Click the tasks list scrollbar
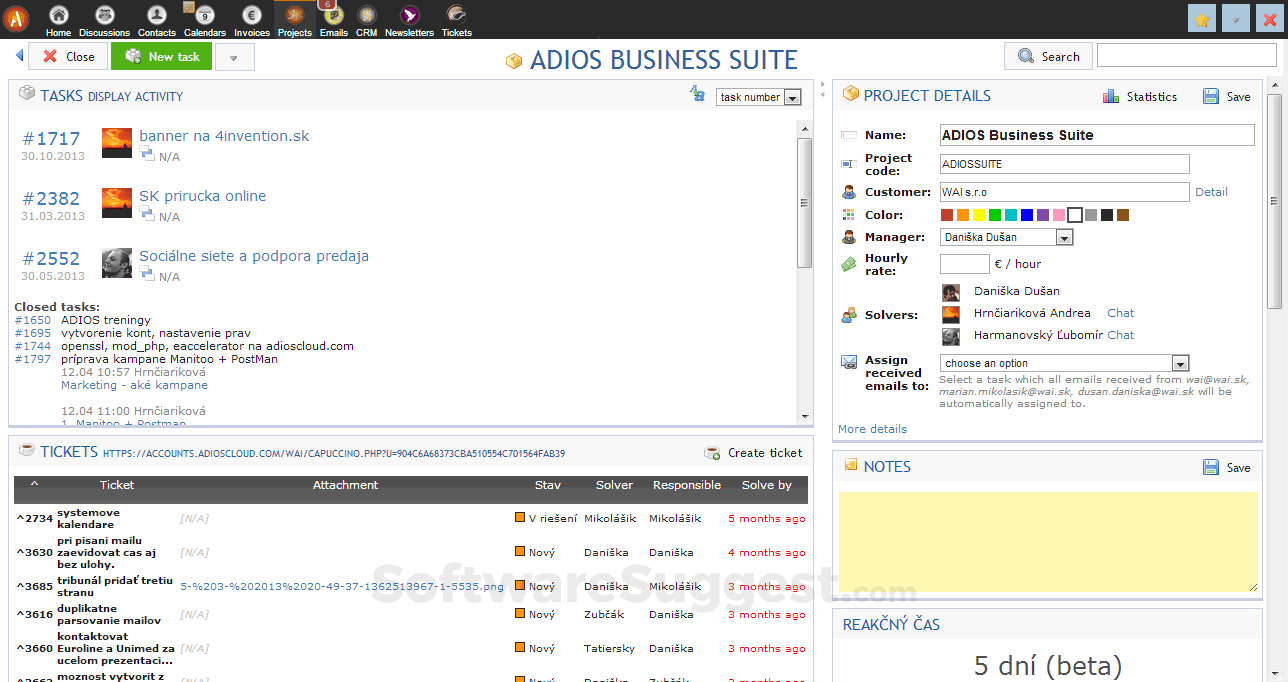Image resolution: width=1288 pixels, height=682 pixels. coord(804,202)
